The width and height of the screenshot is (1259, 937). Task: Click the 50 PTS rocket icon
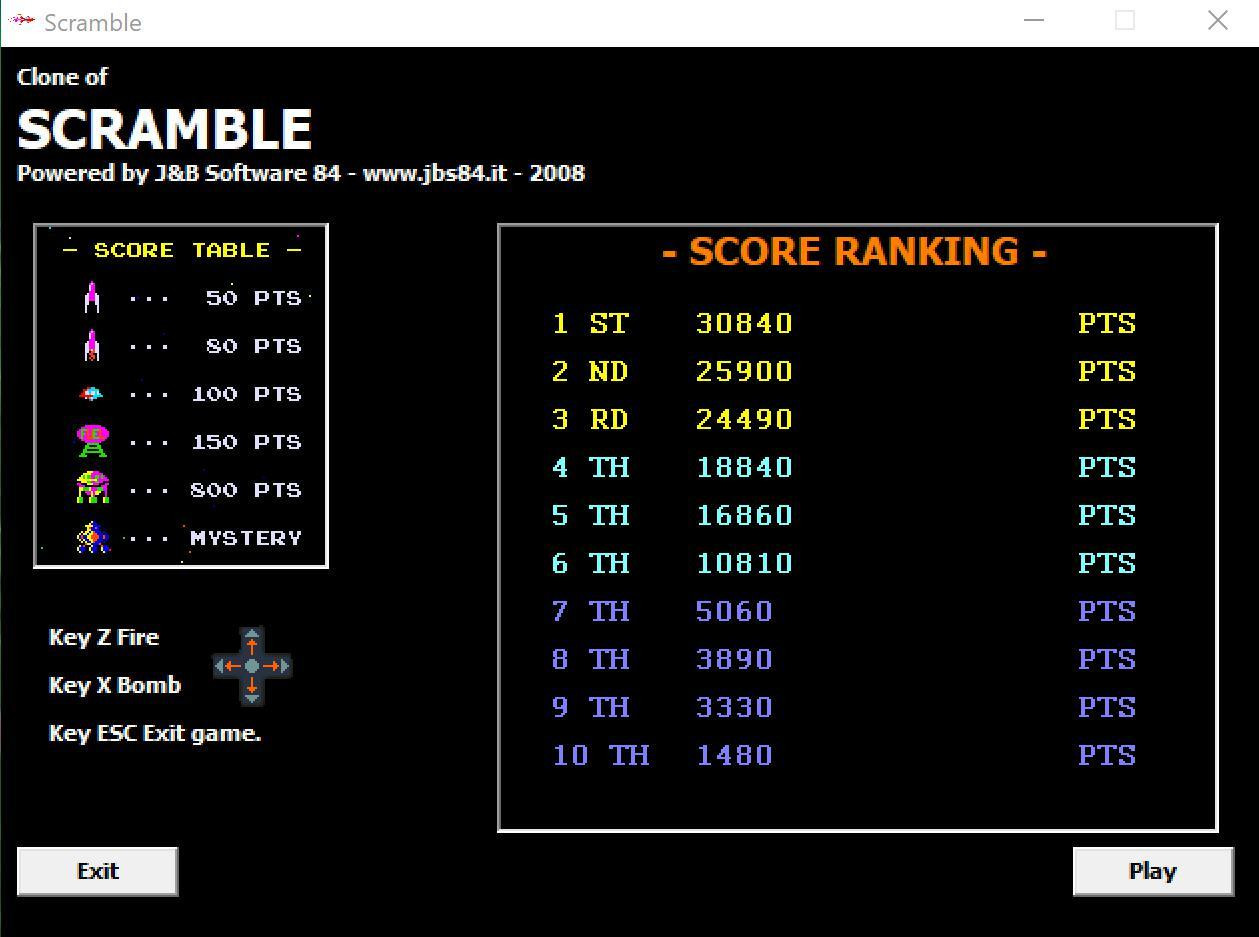click(92, 297)
